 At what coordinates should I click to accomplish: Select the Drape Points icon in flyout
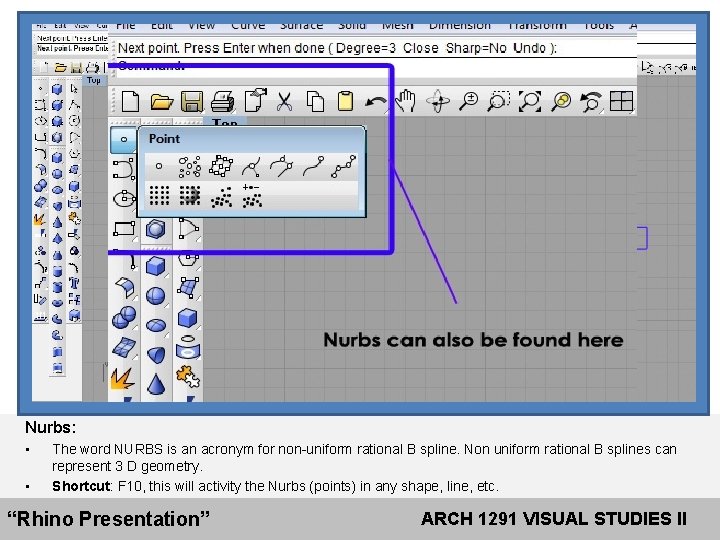(190, 196)
